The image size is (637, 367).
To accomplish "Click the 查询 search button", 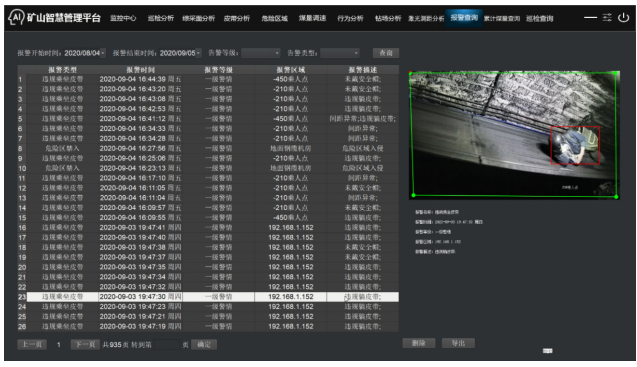I will [x=386, y=53].
